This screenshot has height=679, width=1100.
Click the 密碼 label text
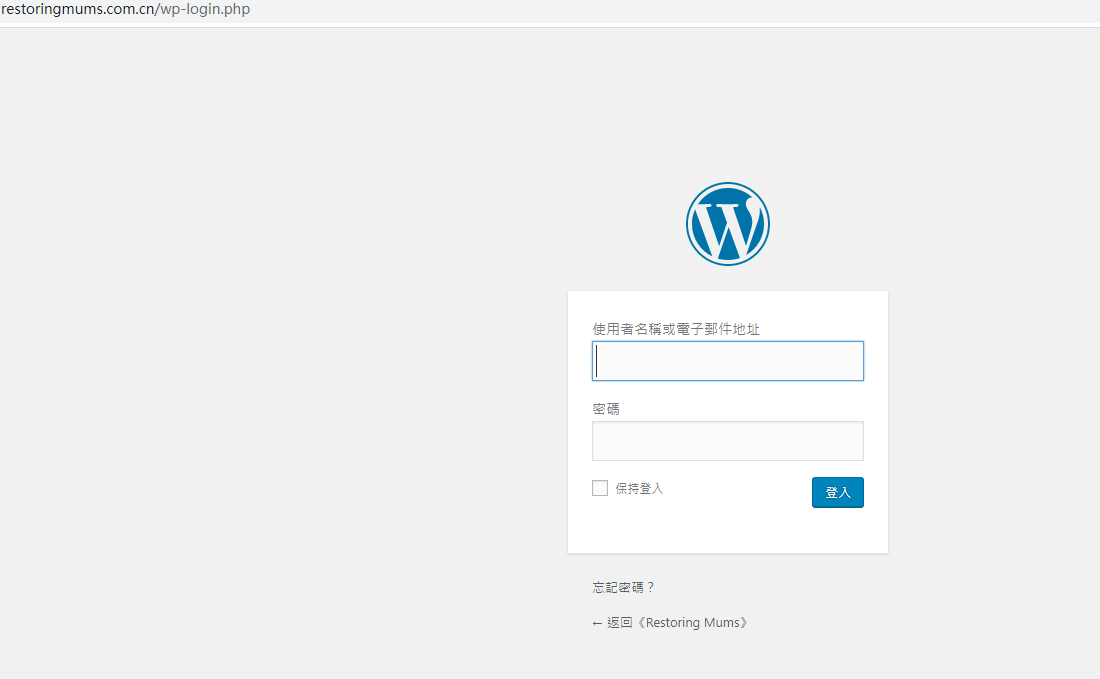605,409
